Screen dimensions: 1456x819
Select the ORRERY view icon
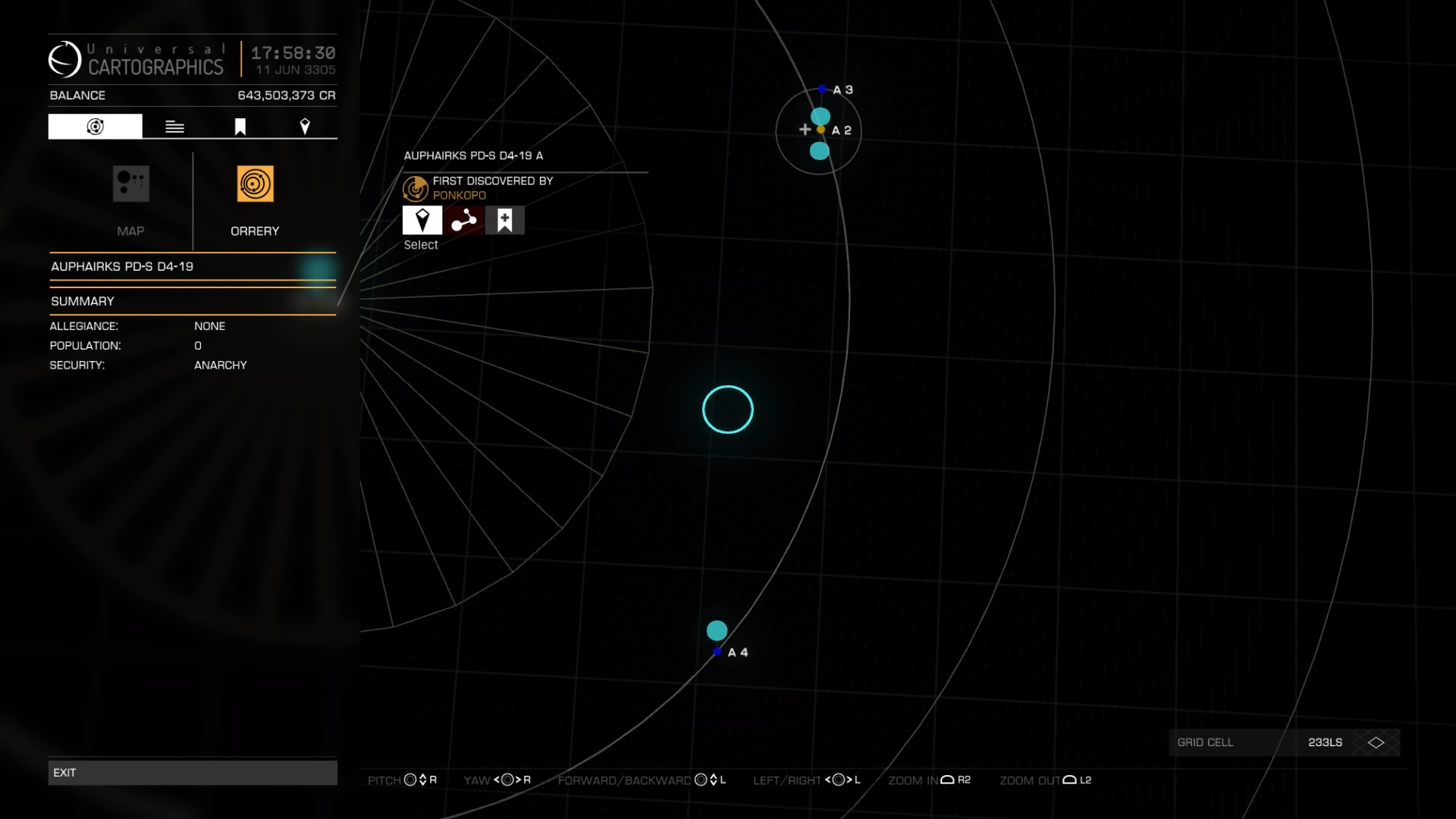click(x=255, y=184)
